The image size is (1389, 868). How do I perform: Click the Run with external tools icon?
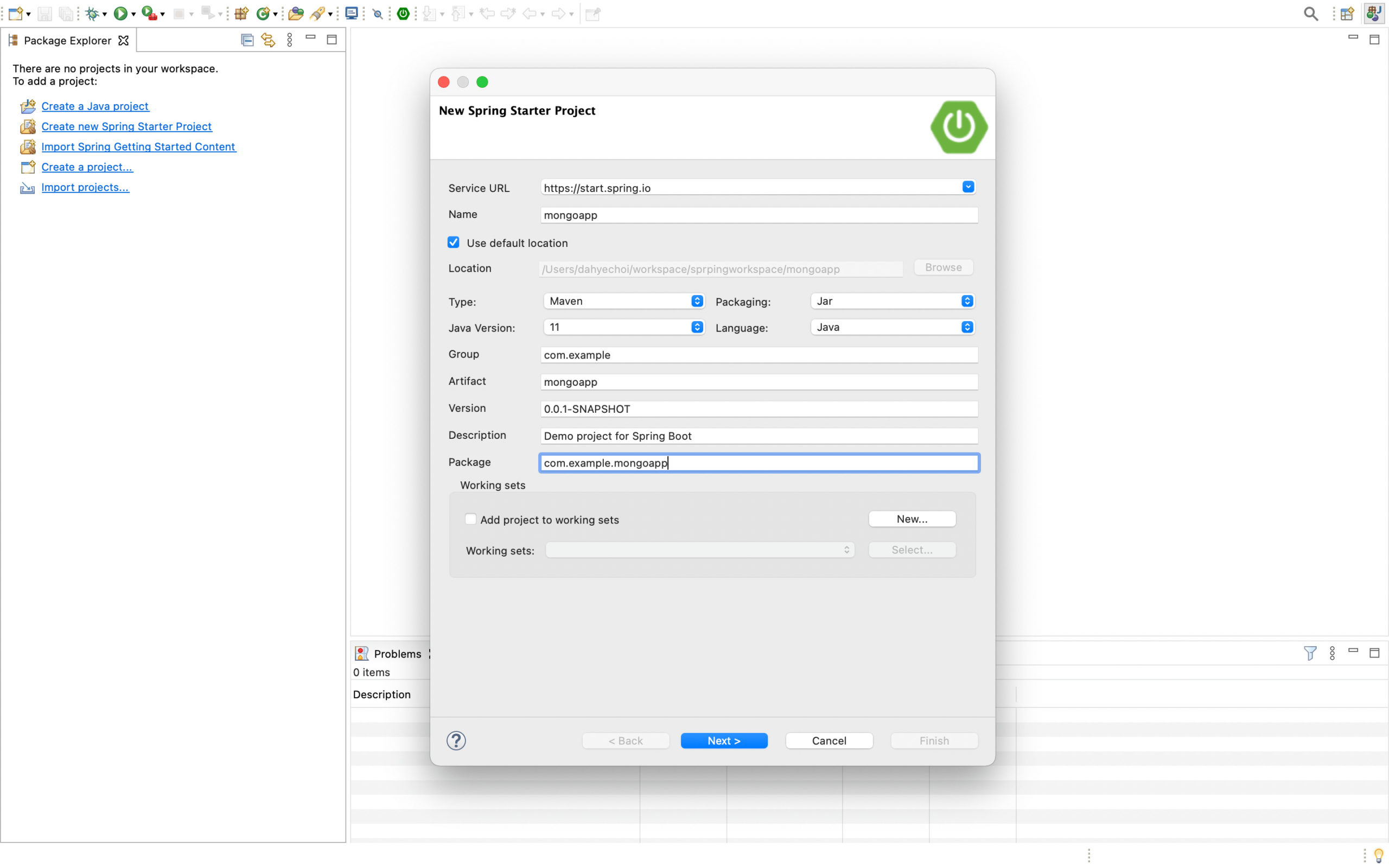point(149,13)
